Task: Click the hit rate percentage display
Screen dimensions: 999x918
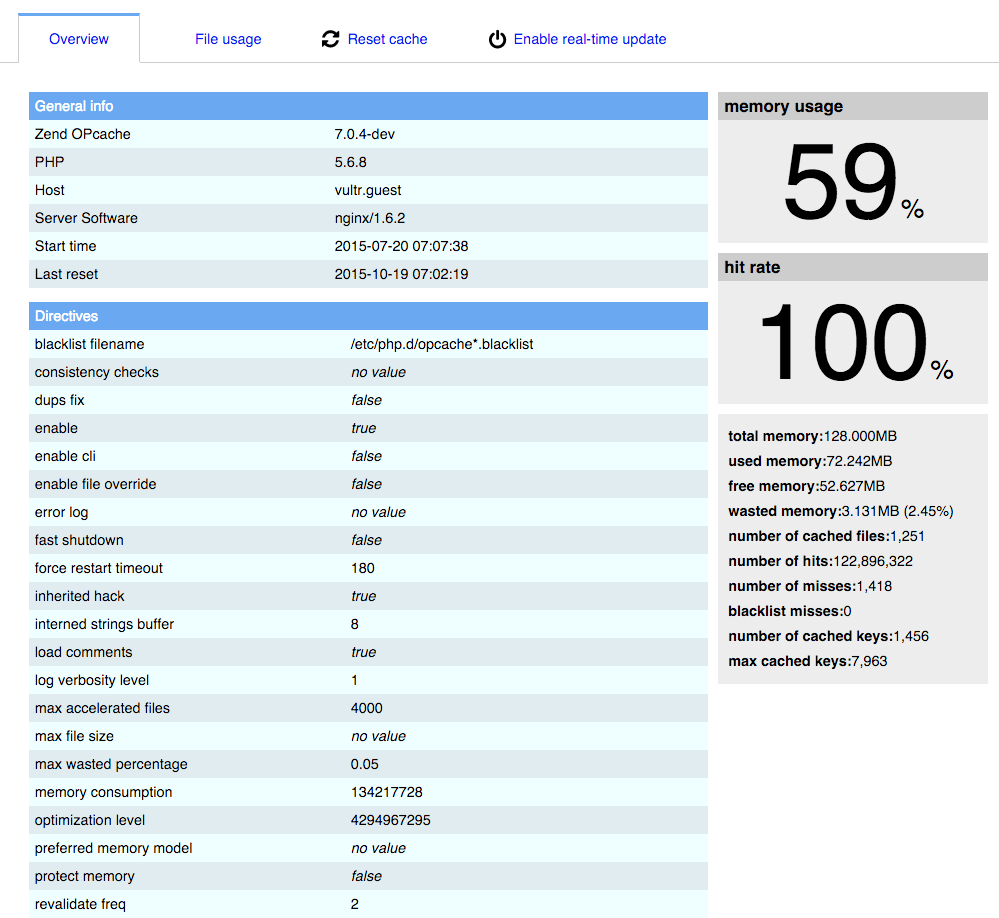Action: (852, 342)
